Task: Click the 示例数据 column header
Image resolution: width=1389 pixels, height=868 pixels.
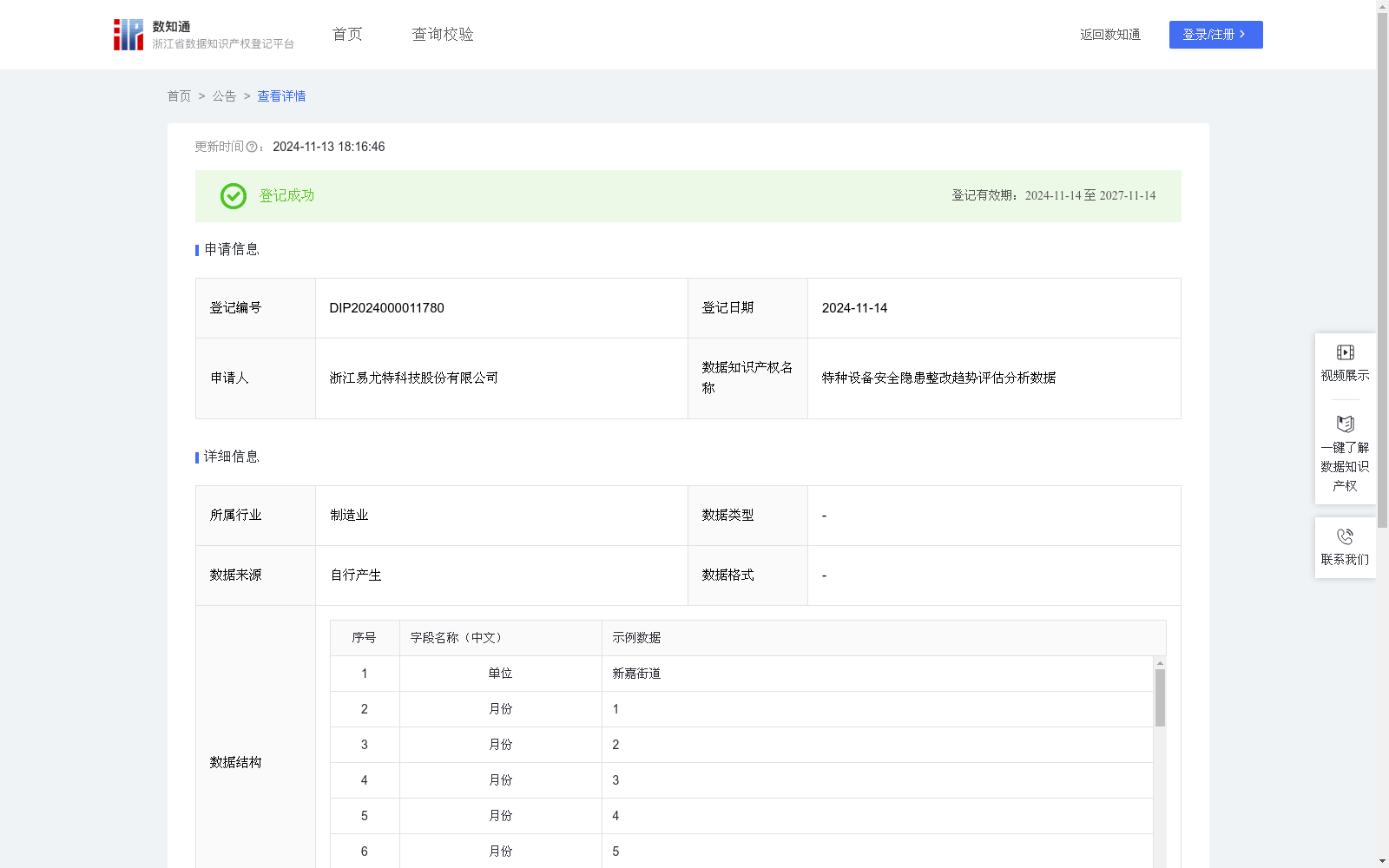Action: tap(884, 638)
